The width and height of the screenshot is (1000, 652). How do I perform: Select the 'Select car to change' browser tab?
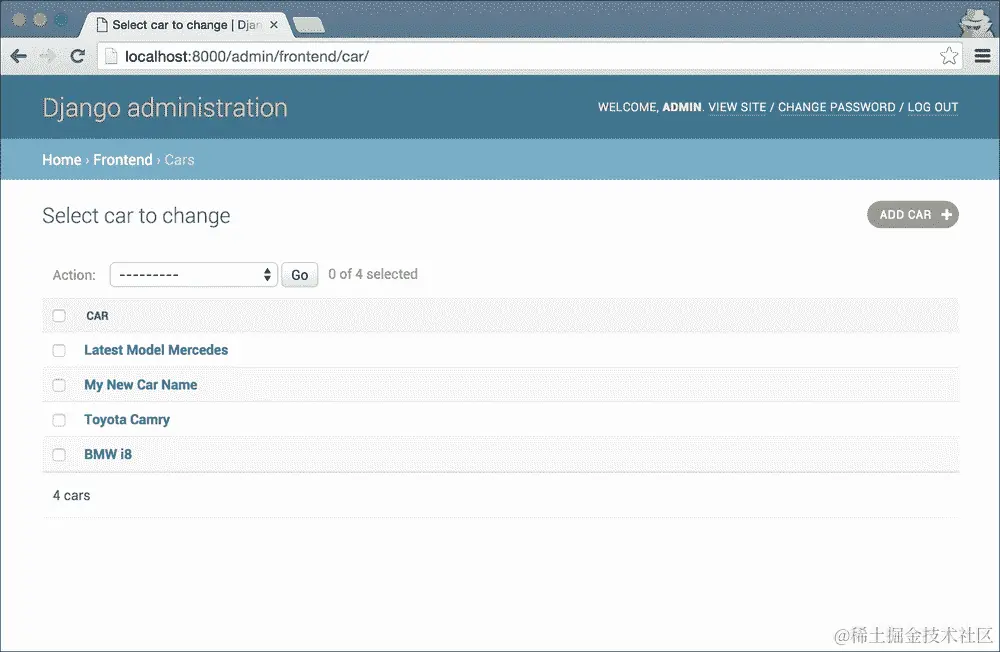coord(185,25)
